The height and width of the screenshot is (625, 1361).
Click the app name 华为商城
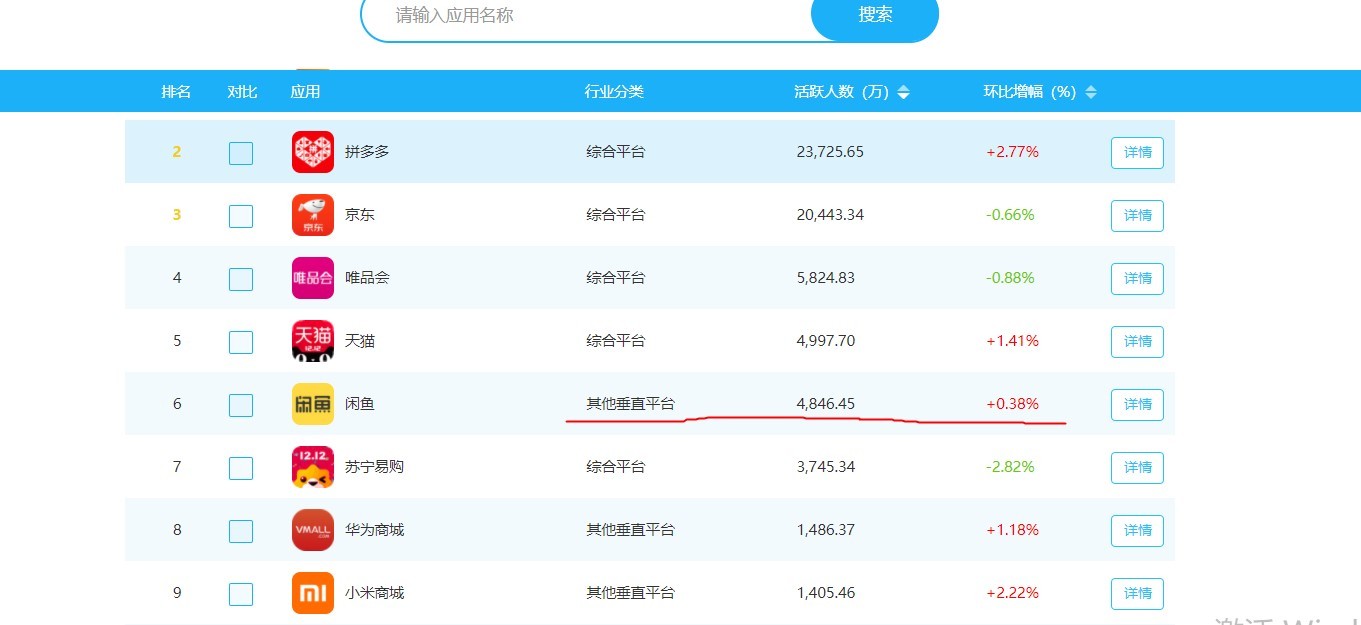(x=374, y=530)
